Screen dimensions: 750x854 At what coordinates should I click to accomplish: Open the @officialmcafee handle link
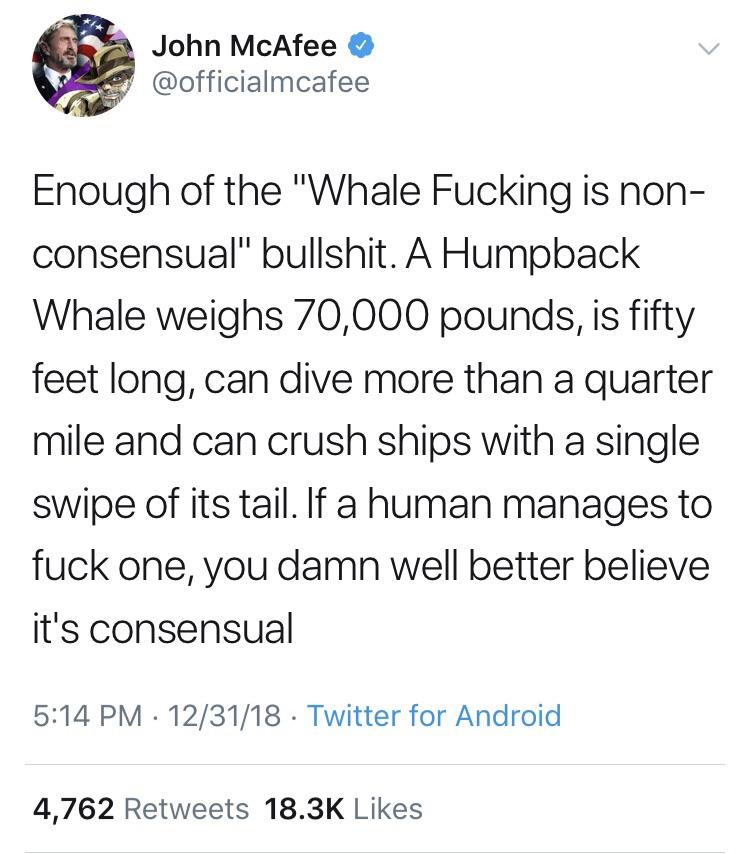261,82
